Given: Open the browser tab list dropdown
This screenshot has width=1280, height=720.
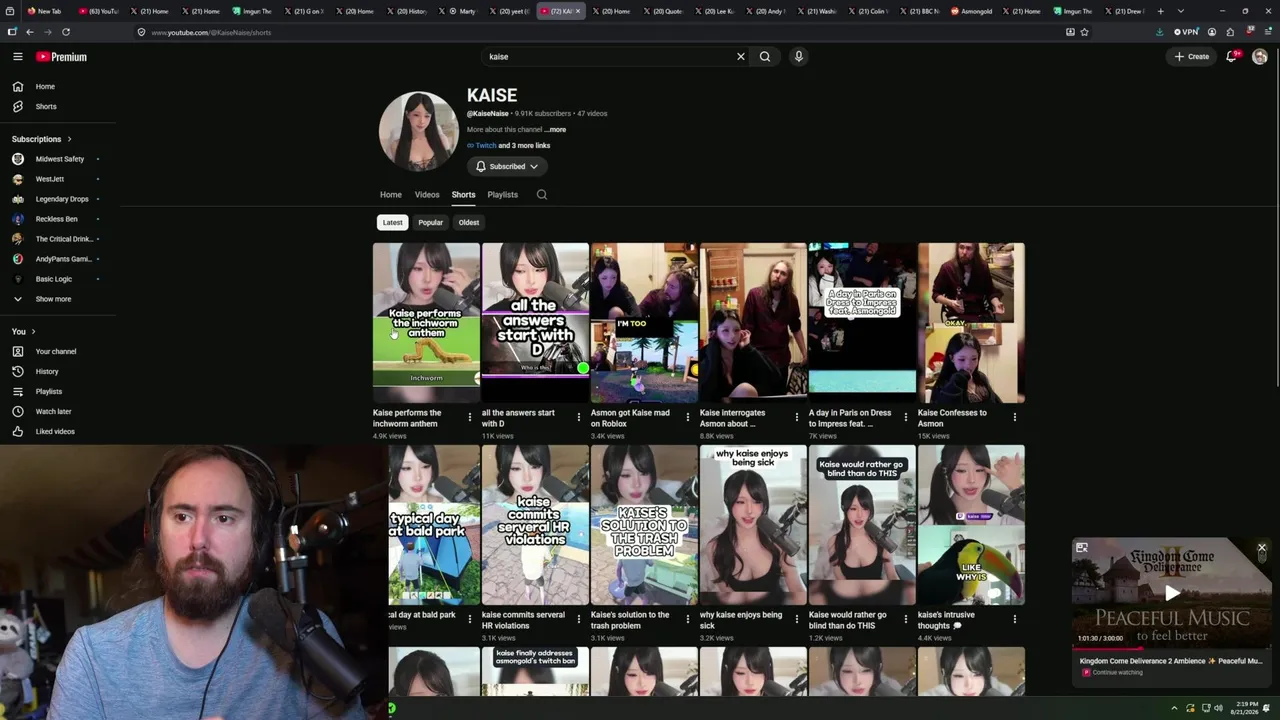Looking at the screenshot, I should [1181, 11].
